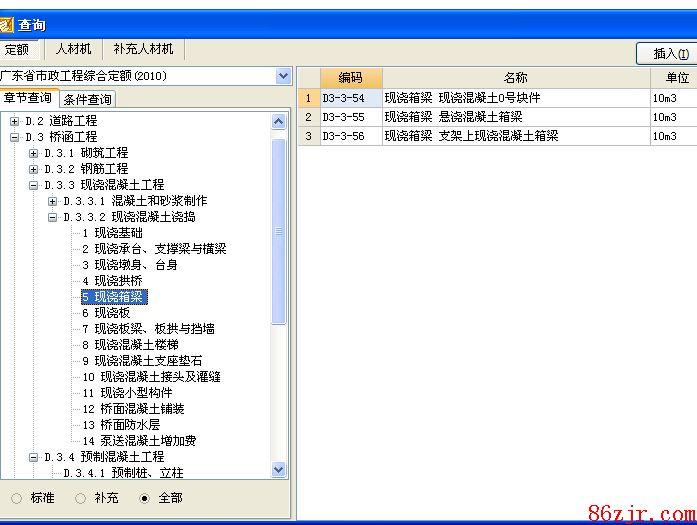Click the 插入 button
Image resolution: width=697 pixels, height=525 pixels.
(669, 53)
